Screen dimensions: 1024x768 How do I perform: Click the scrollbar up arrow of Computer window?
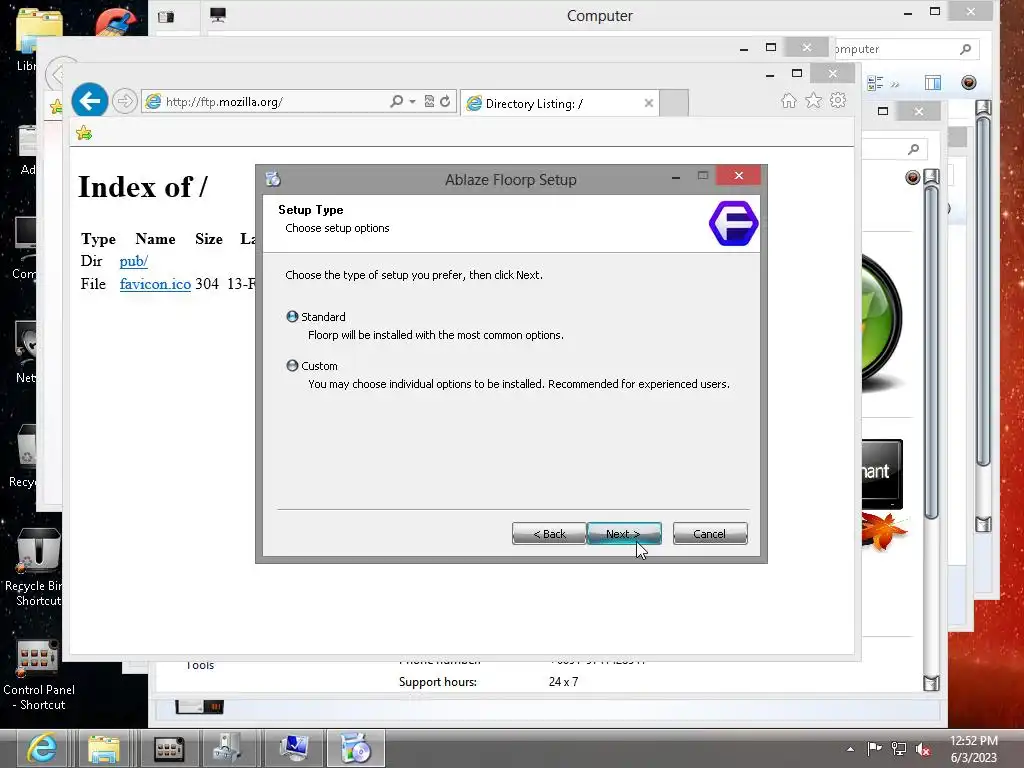pyautogui.click(x=984, y=108)
